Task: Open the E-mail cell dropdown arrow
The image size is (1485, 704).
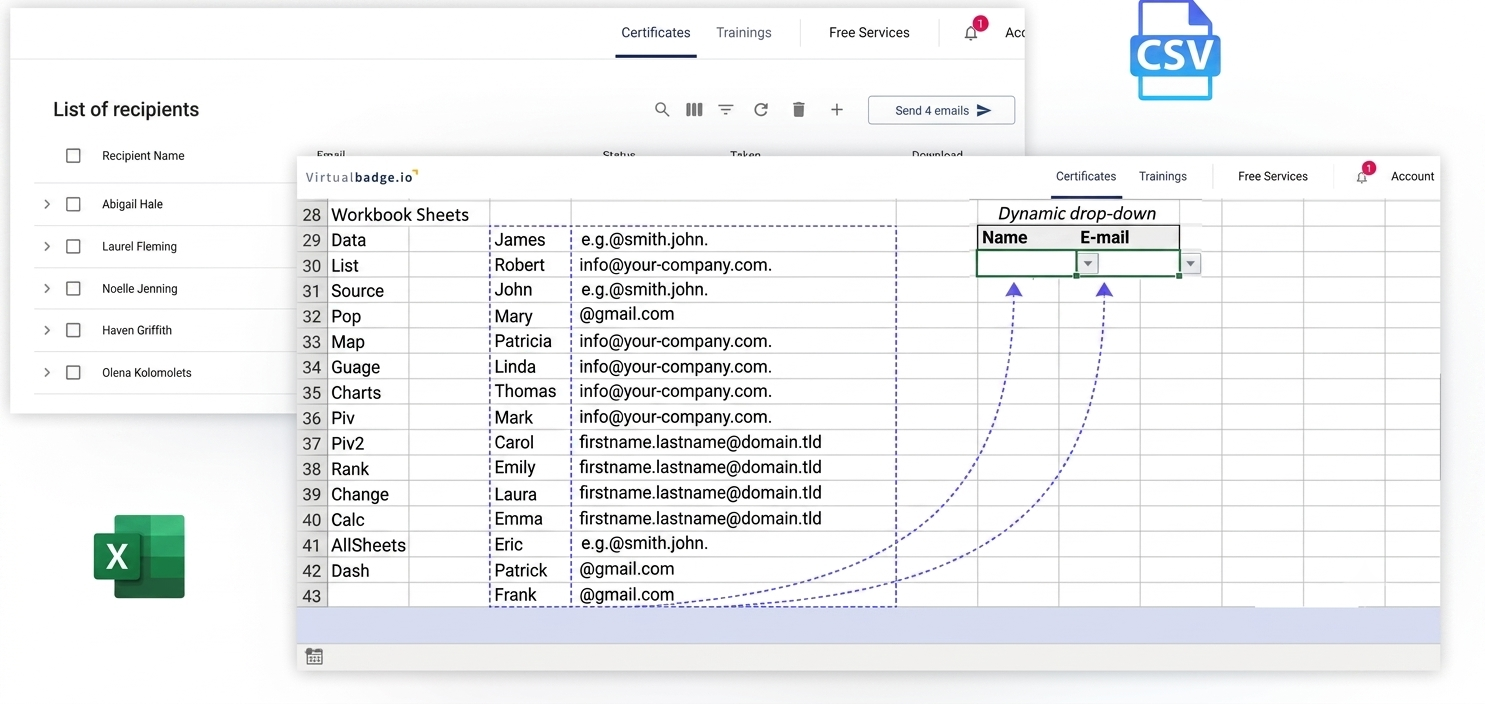Action: 1191,264
